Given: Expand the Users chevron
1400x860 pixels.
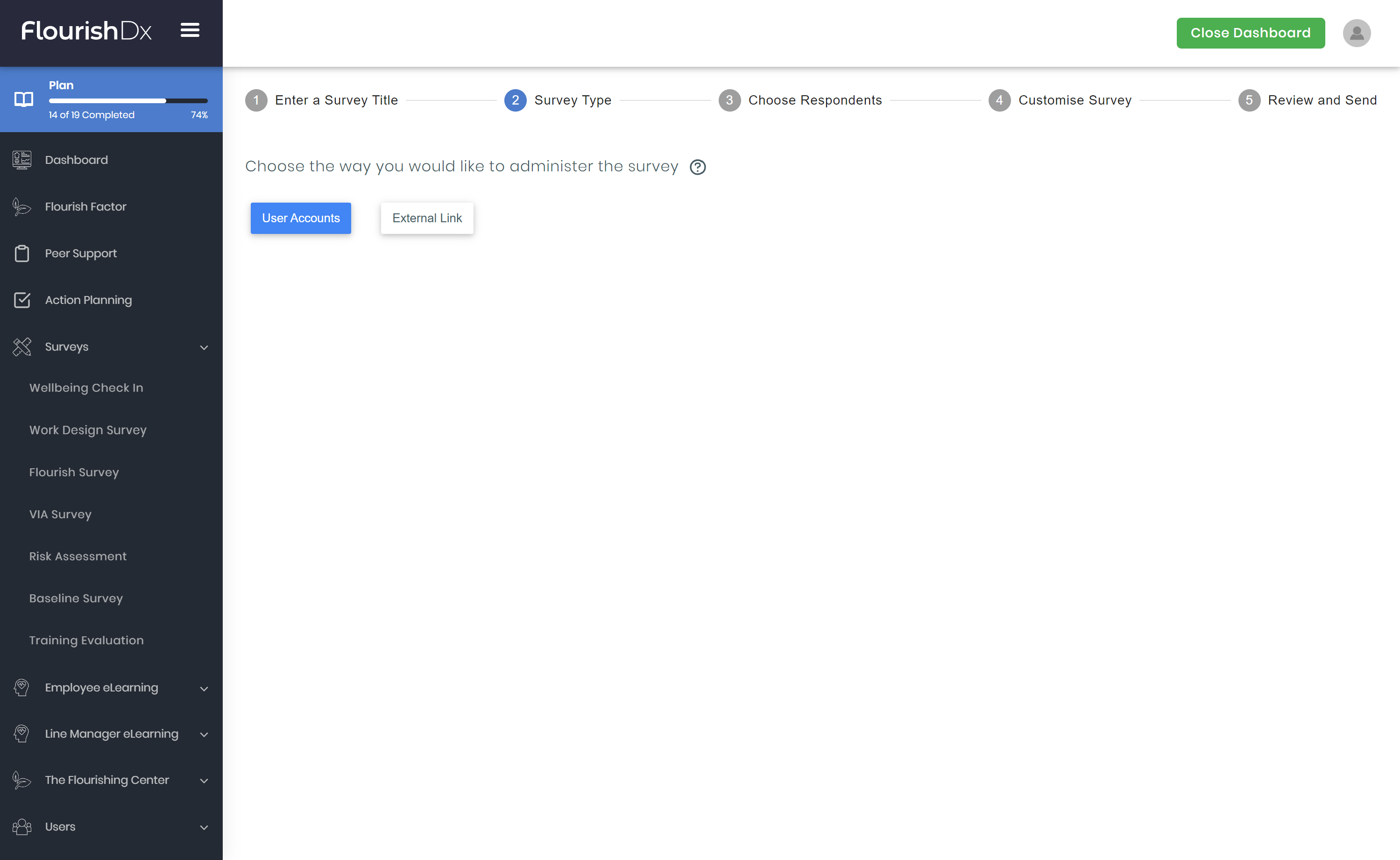Looking at the screenshot, I should [204, 828].
